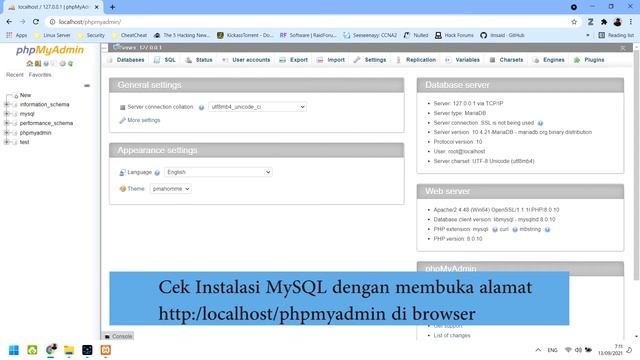The image size is (640, 360).
Task: Click info icon after mysqli extension
Action: click(x=495, y=229)
